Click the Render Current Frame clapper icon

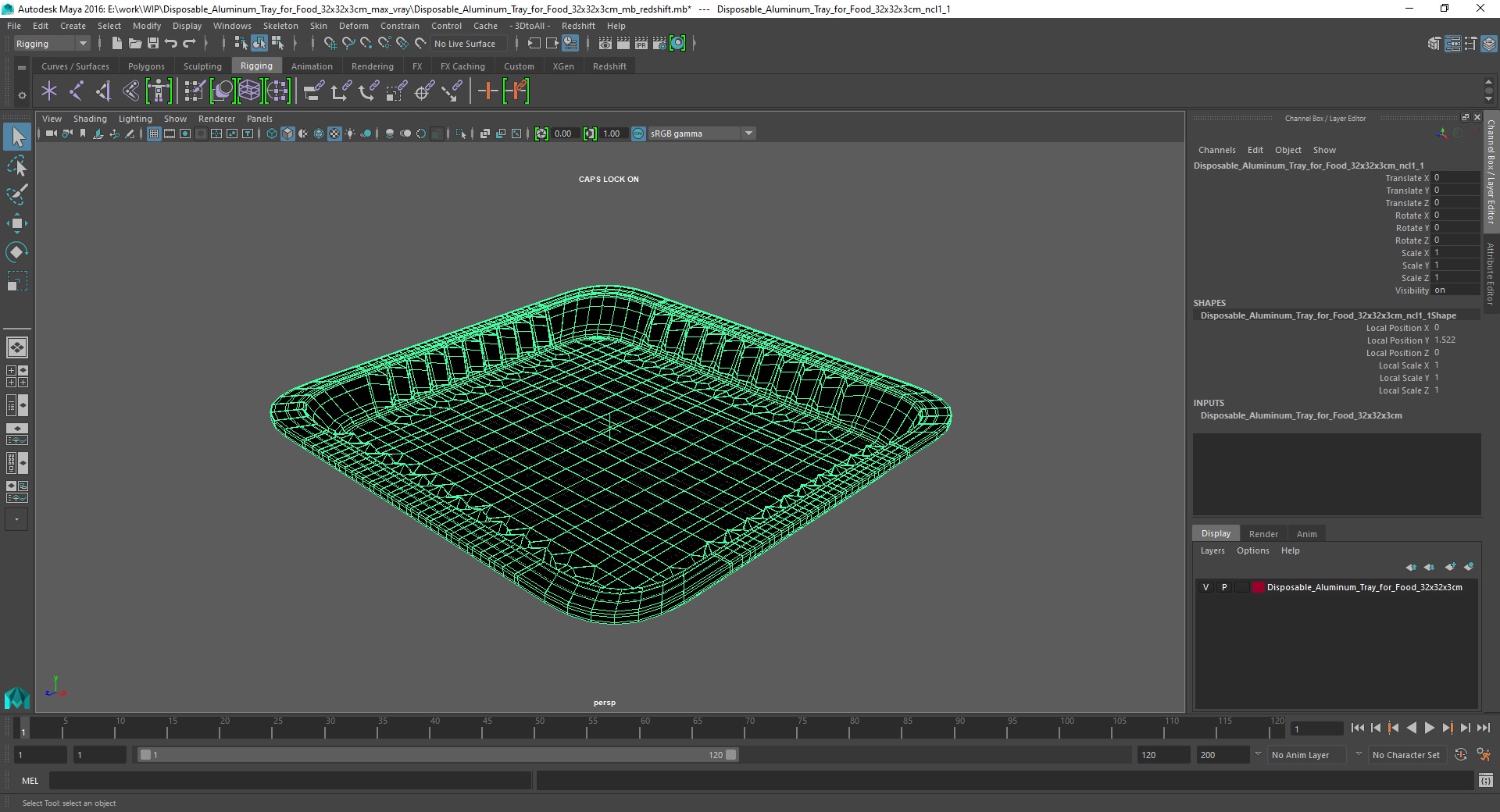pyautogui.click(x=623, y=44)
